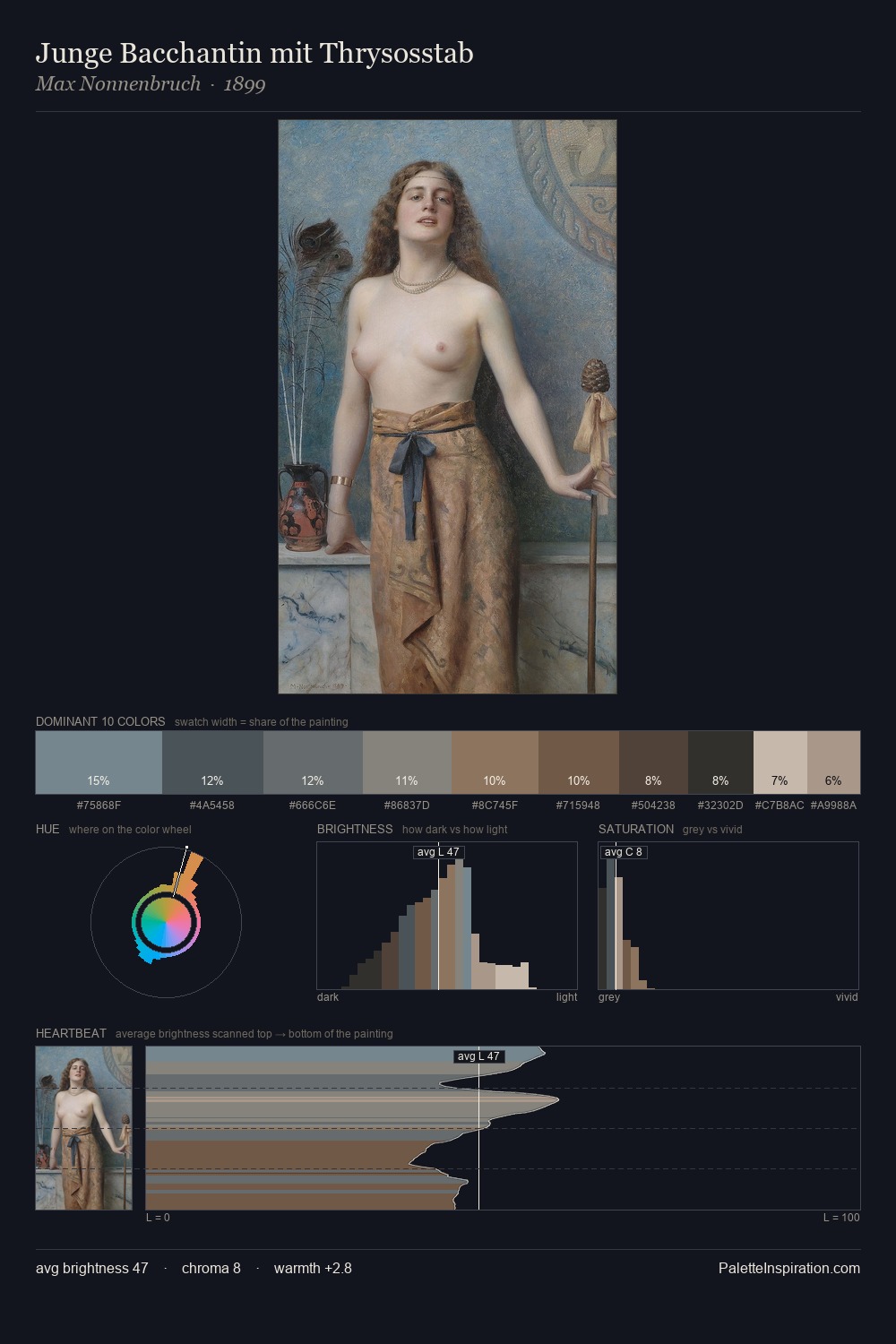The height and width of the screenshot is (1344, 896).
Task: Click the 'grey vs vivid' caption
Action: pyautogui.click(x=712, y=830)
